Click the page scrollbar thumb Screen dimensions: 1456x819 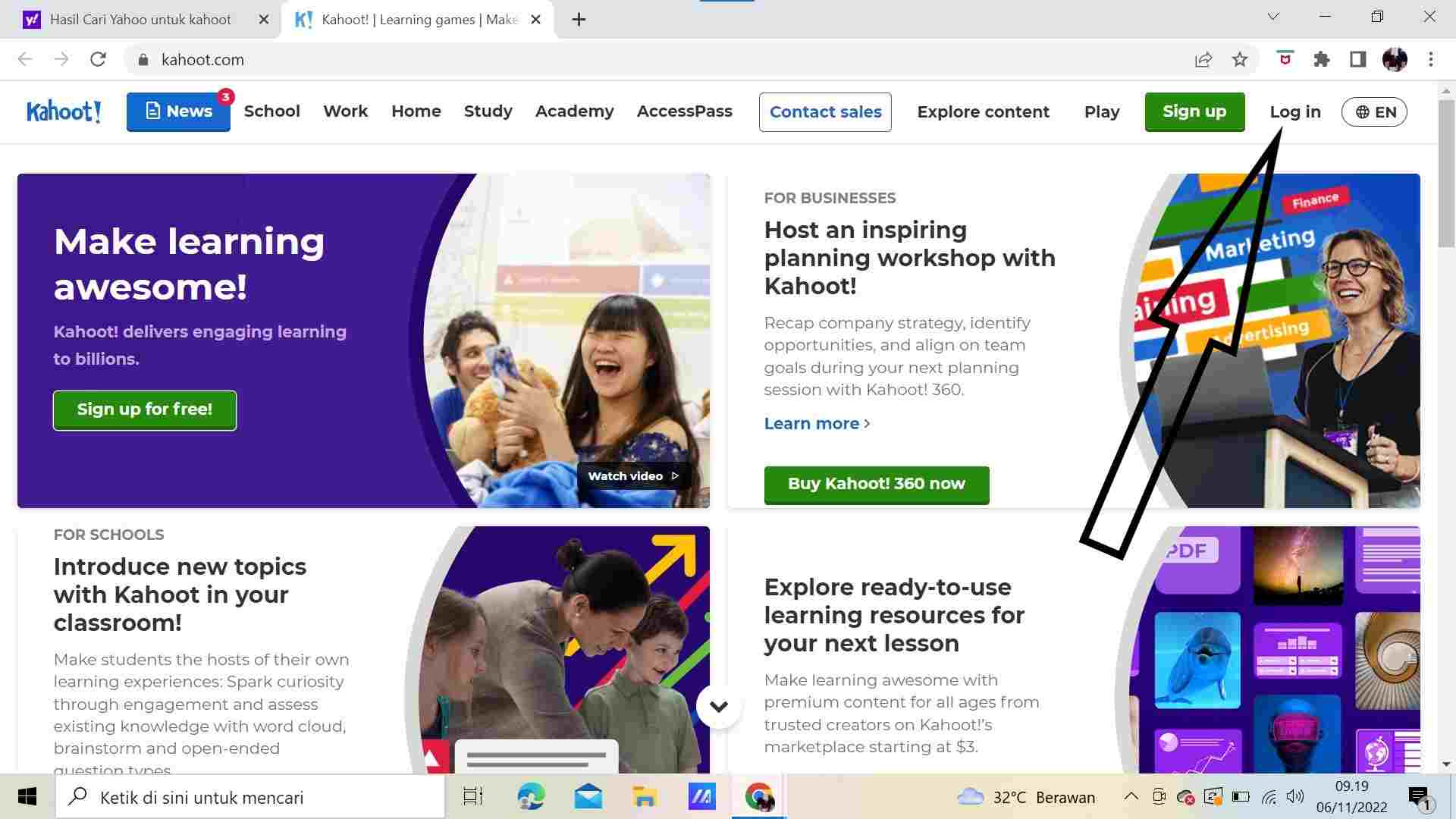coord(1446,172)
